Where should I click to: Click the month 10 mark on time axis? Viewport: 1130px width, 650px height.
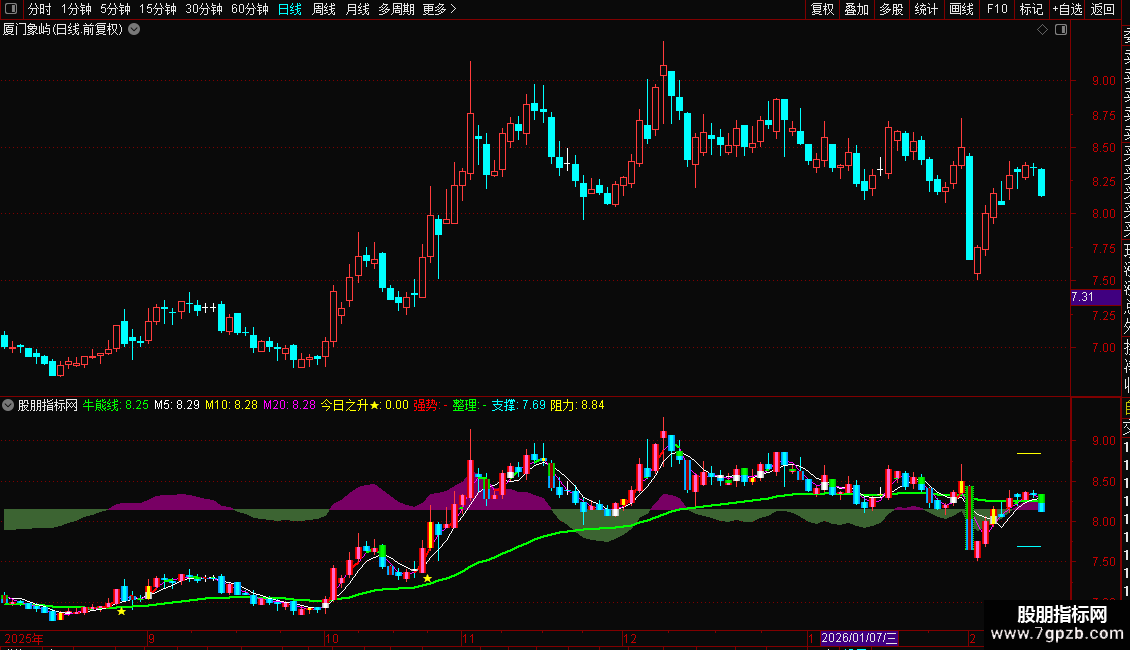click(x=332, y=638)
